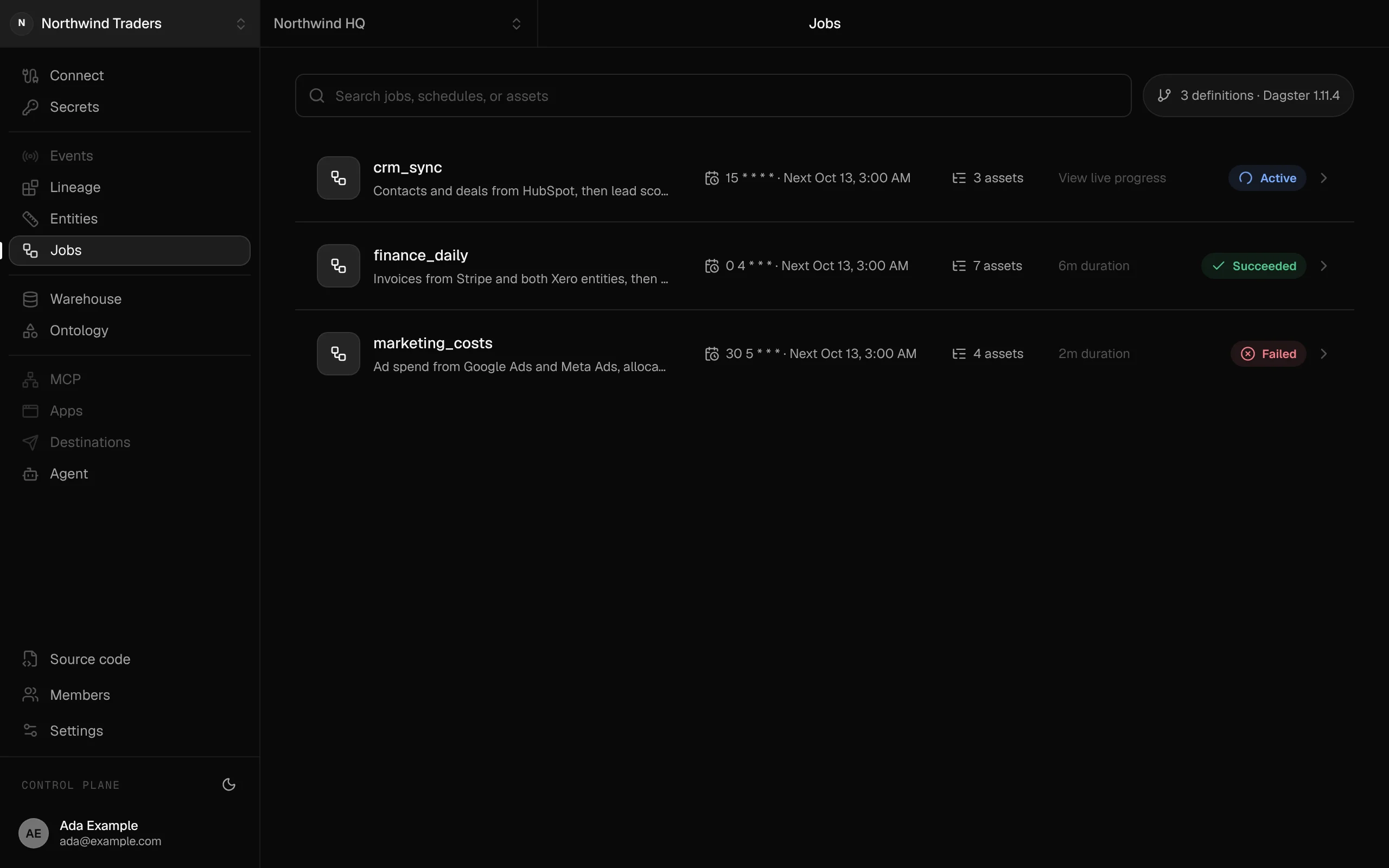Click the Agent robot icon
Screen dimensions: 1389x868
pos(30,474)
